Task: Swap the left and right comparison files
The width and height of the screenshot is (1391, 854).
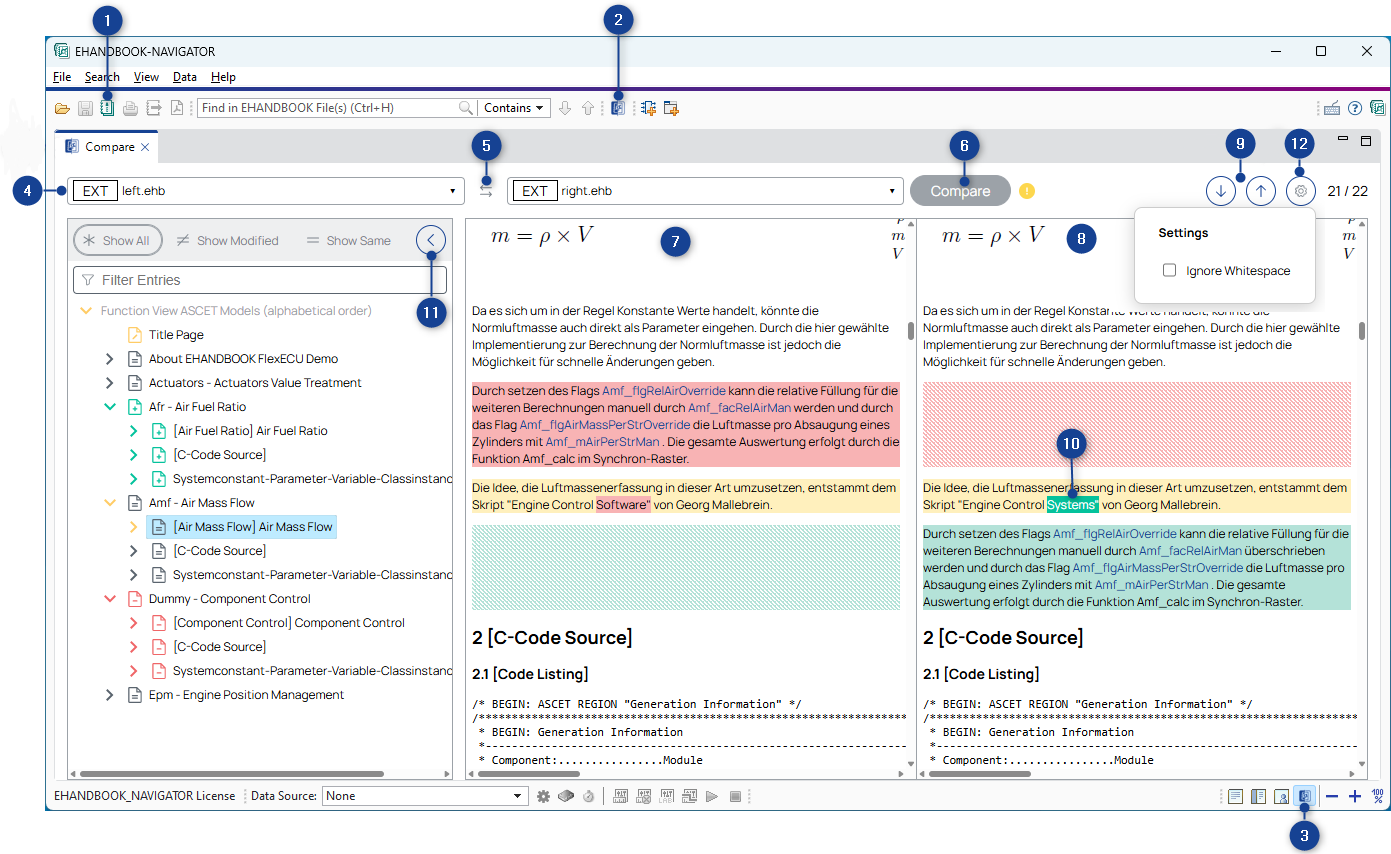Action: (486, 190)
